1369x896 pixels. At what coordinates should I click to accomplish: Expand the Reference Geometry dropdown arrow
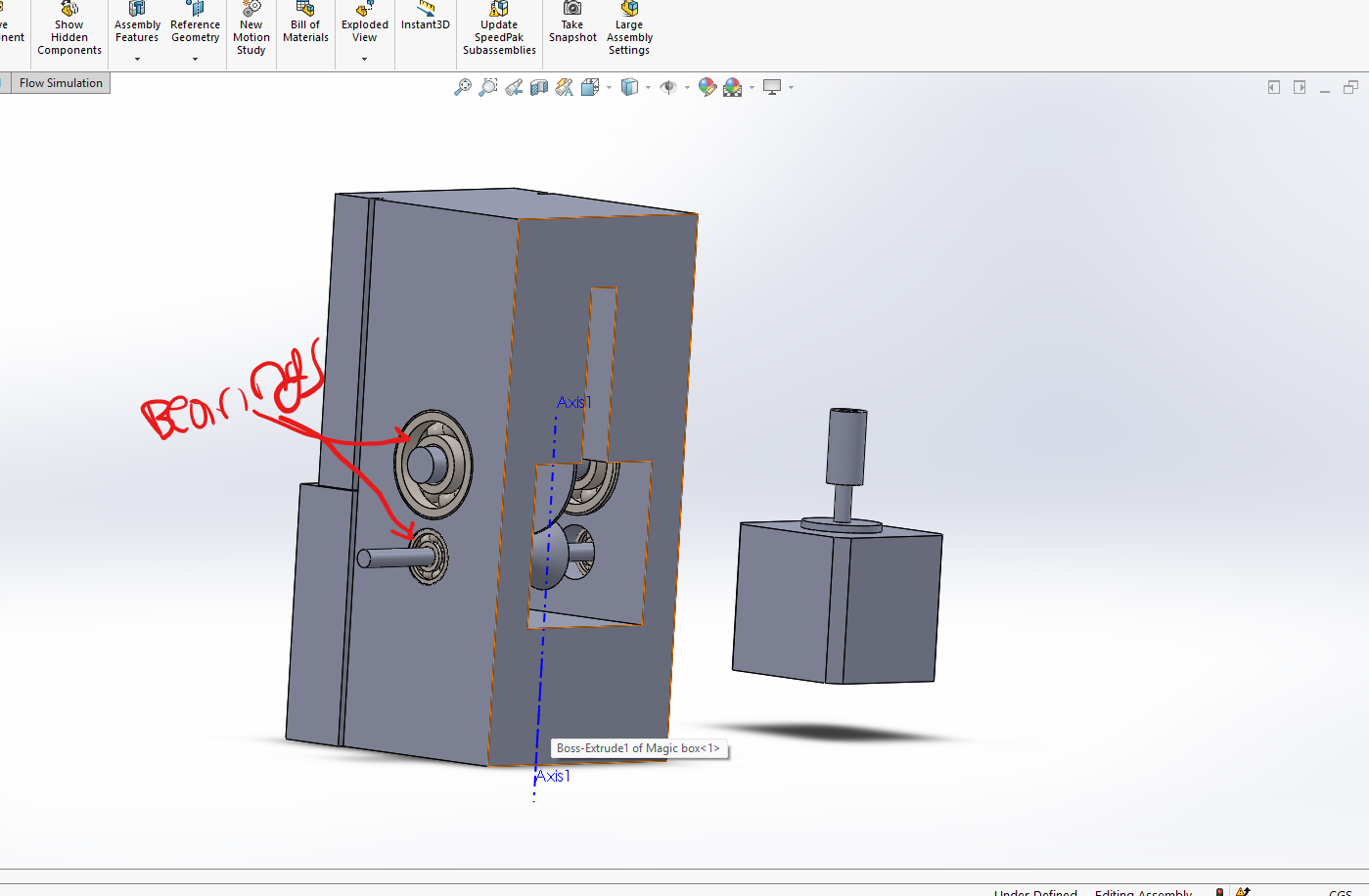tap(195, 59)
